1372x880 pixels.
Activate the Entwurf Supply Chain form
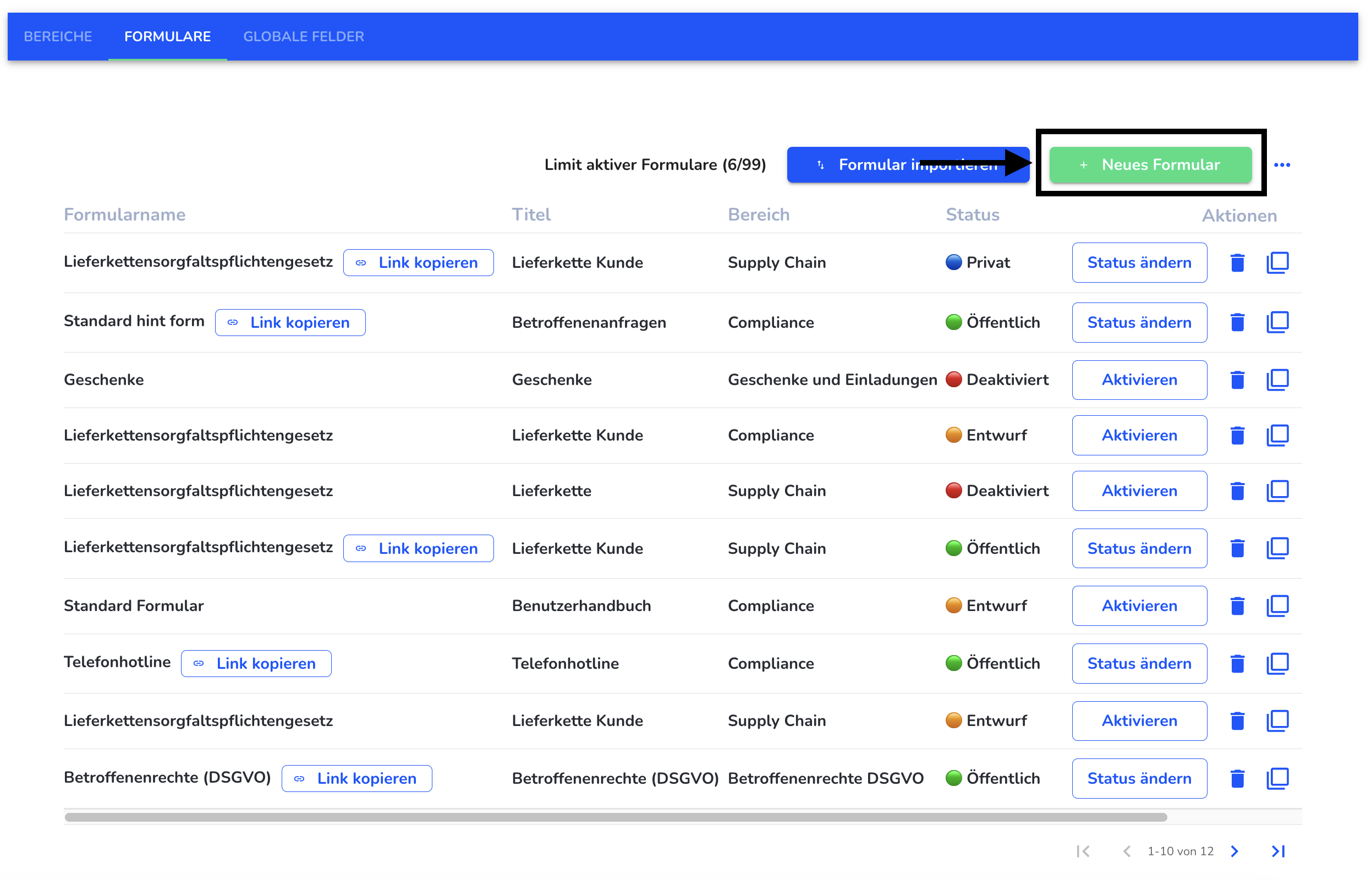[x=1139, y=721]
